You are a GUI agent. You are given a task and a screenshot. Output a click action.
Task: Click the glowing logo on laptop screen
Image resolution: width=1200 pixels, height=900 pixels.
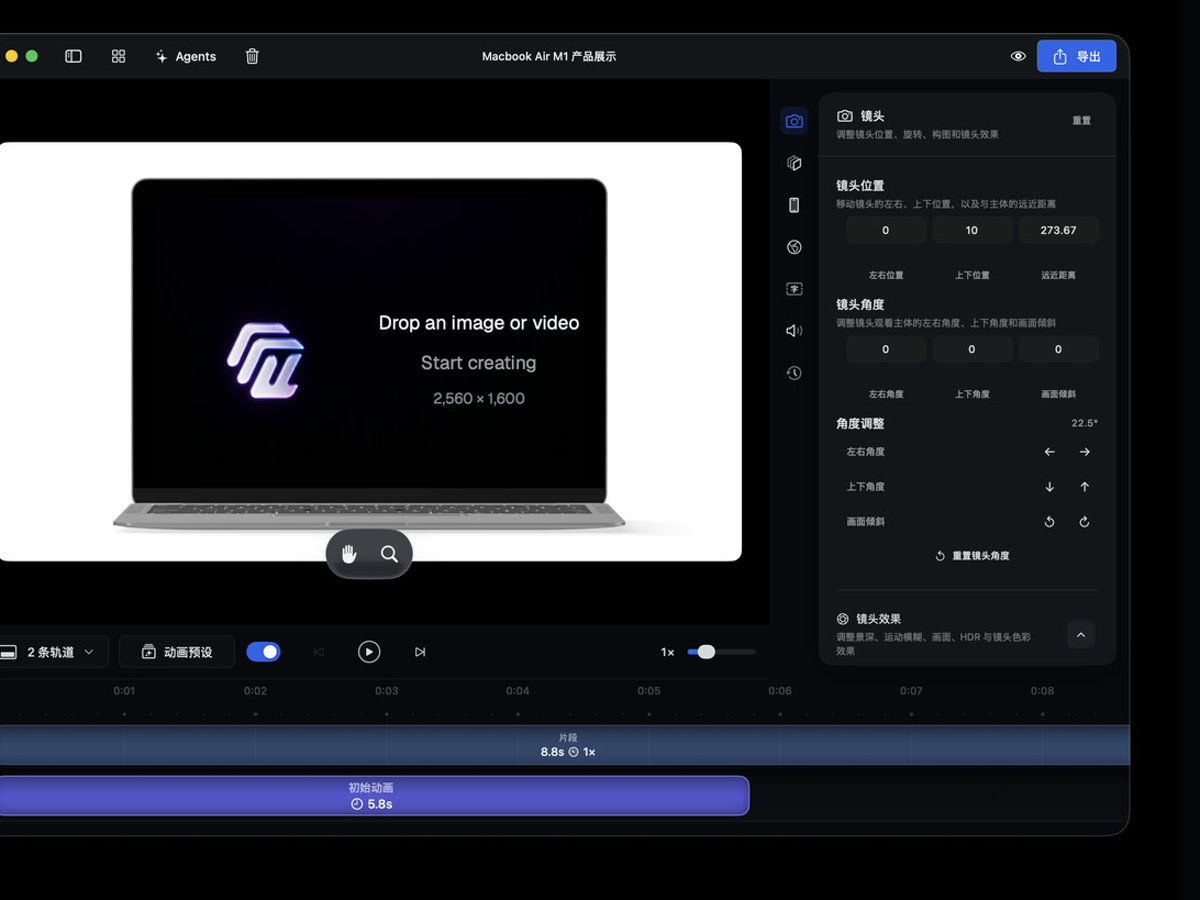point(265,360)
